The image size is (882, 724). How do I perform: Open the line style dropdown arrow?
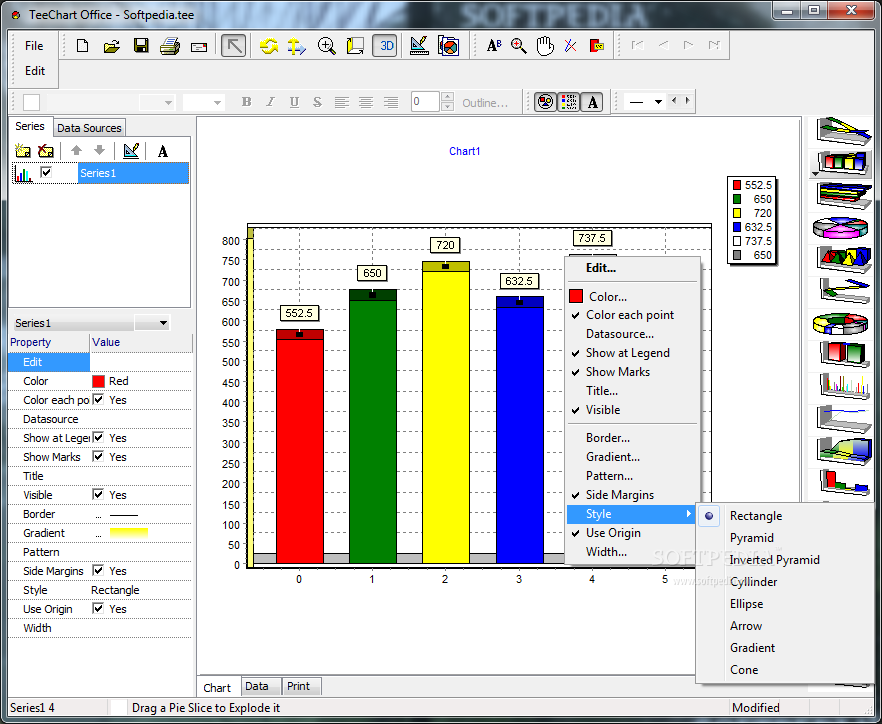tap(658, 102)
